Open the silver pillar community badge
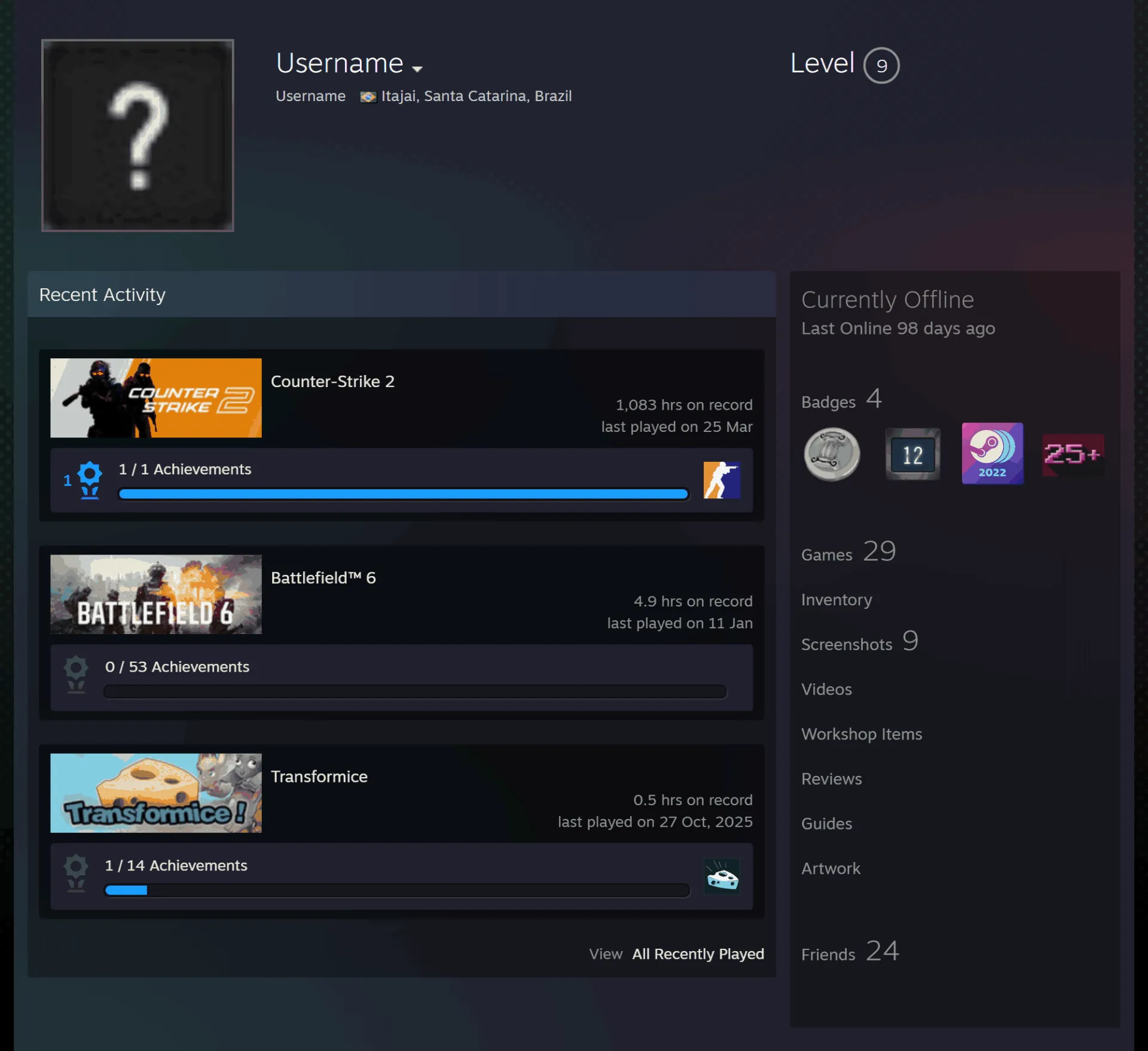 coord(832,455)
